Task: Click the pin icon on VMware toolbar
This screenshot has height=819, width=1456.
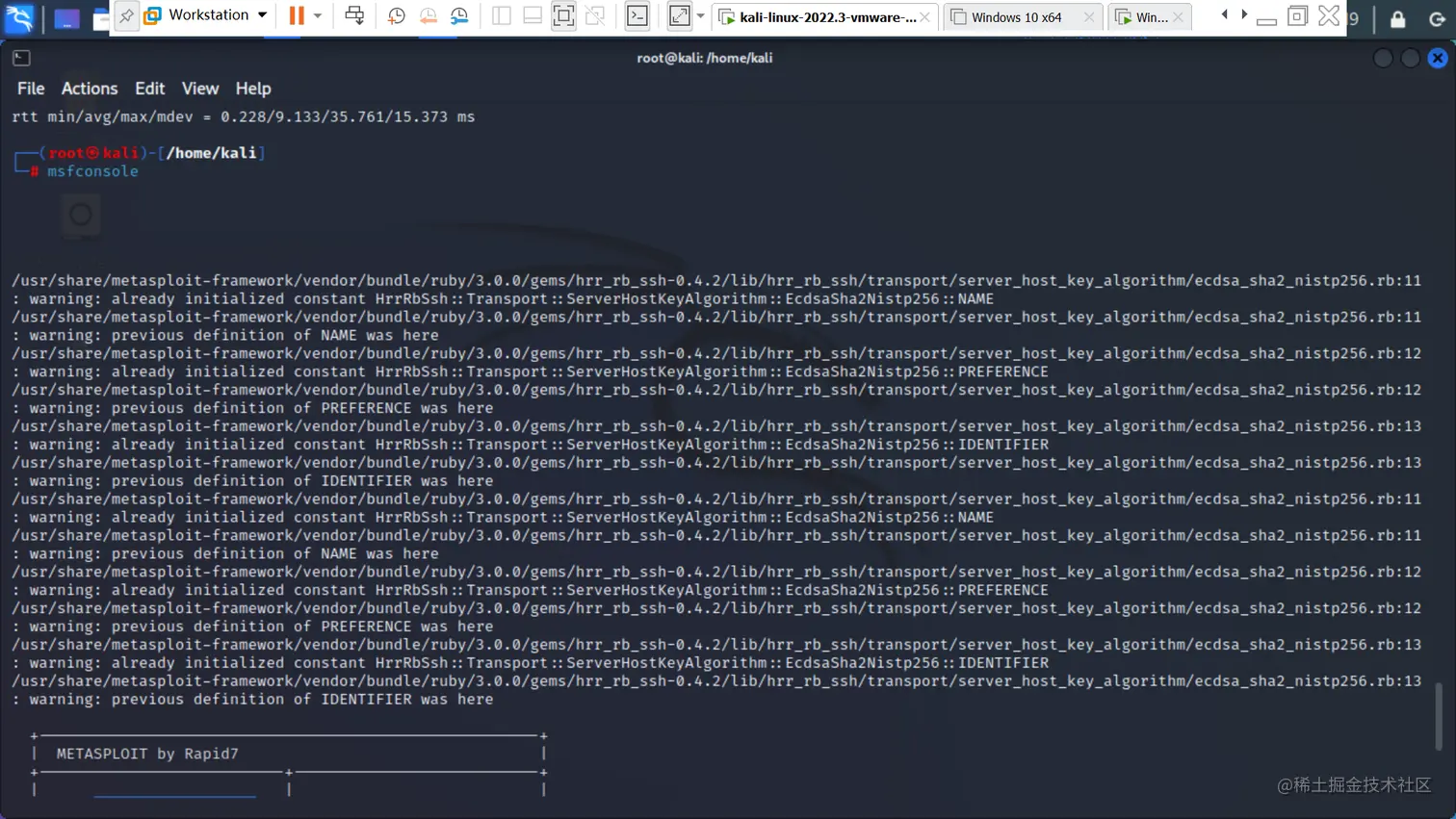Action: [126, 15]
